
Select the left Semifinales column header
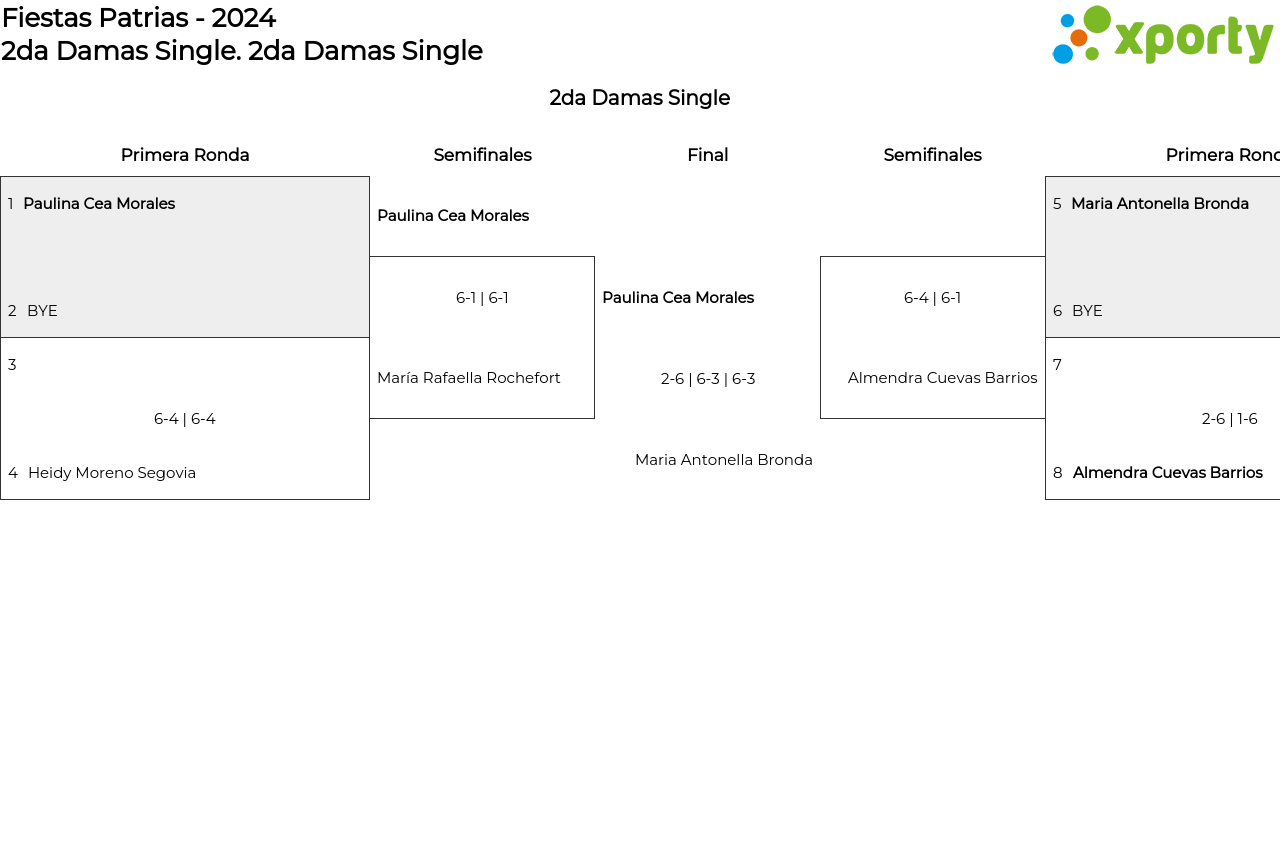482,155
